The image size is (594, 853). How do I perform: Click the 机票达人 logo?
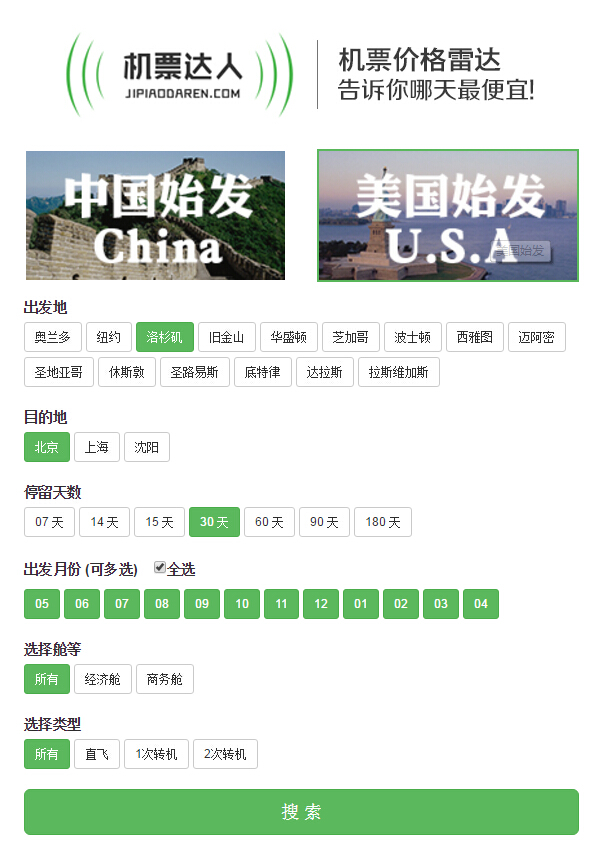(x=180, y=75)
